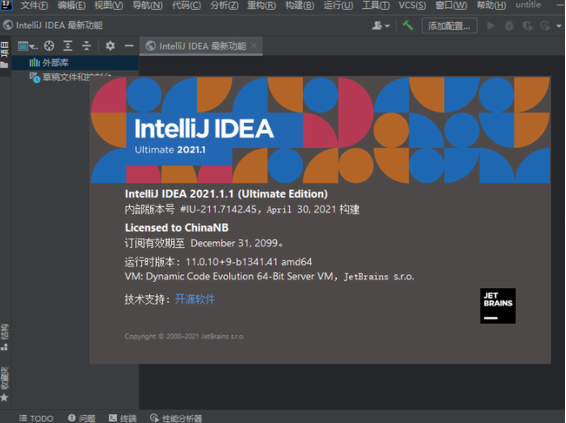The image size is (566, 423).
Task: Click the Collapse All icon
Action: tap(86, 46)
